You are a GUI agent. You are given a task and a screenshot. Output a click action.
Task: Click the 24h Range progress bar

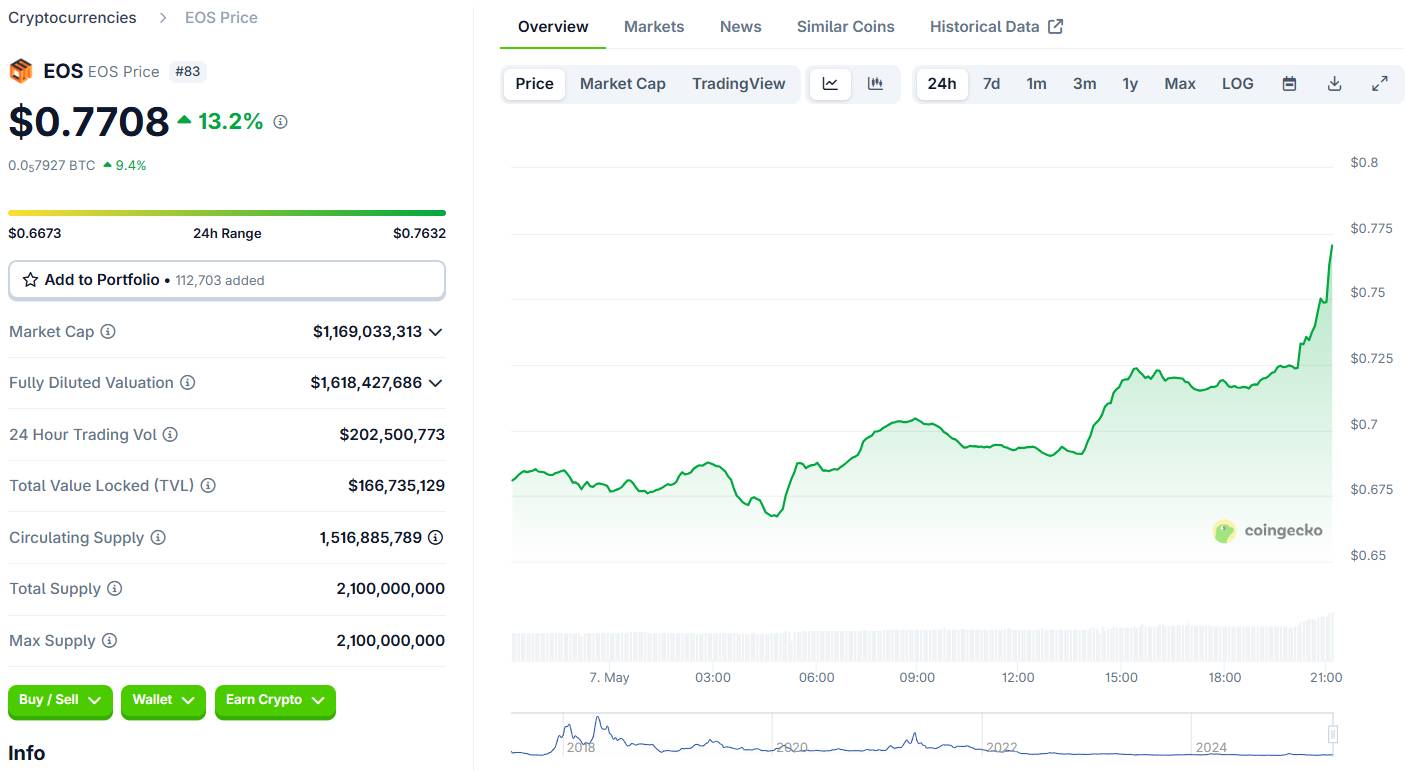(x=227, y=213)
